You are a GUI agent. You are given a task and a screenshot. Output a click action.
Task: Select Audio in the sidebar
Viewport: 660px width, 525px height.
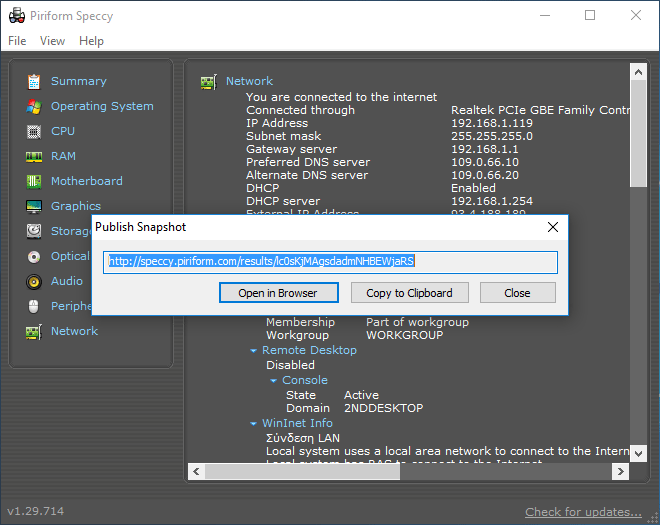67,281
